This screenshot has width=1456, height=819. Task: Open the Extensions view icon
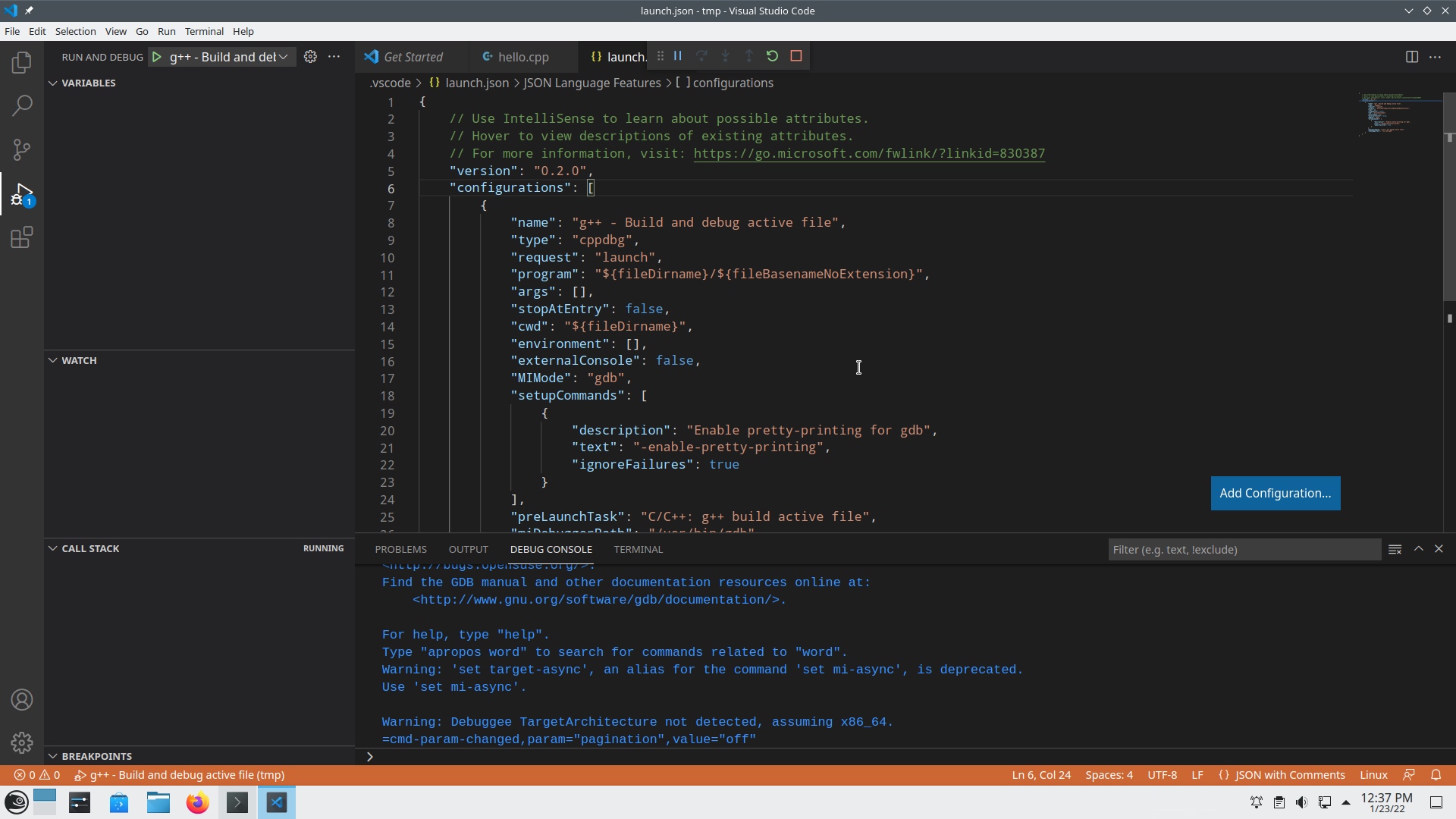[x=22, y=238]
